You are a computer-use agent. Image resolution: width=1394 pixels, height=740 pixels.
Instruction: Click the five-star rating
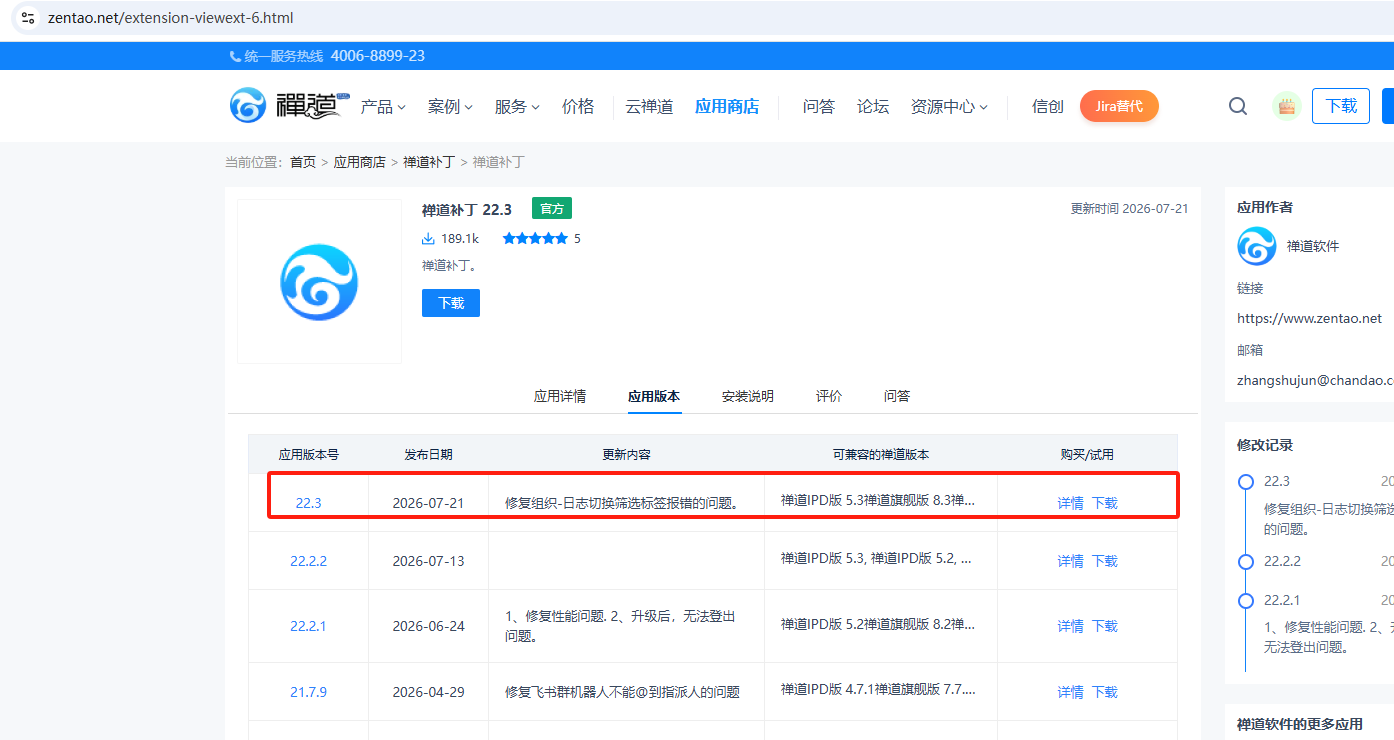(x=535, y=239)
